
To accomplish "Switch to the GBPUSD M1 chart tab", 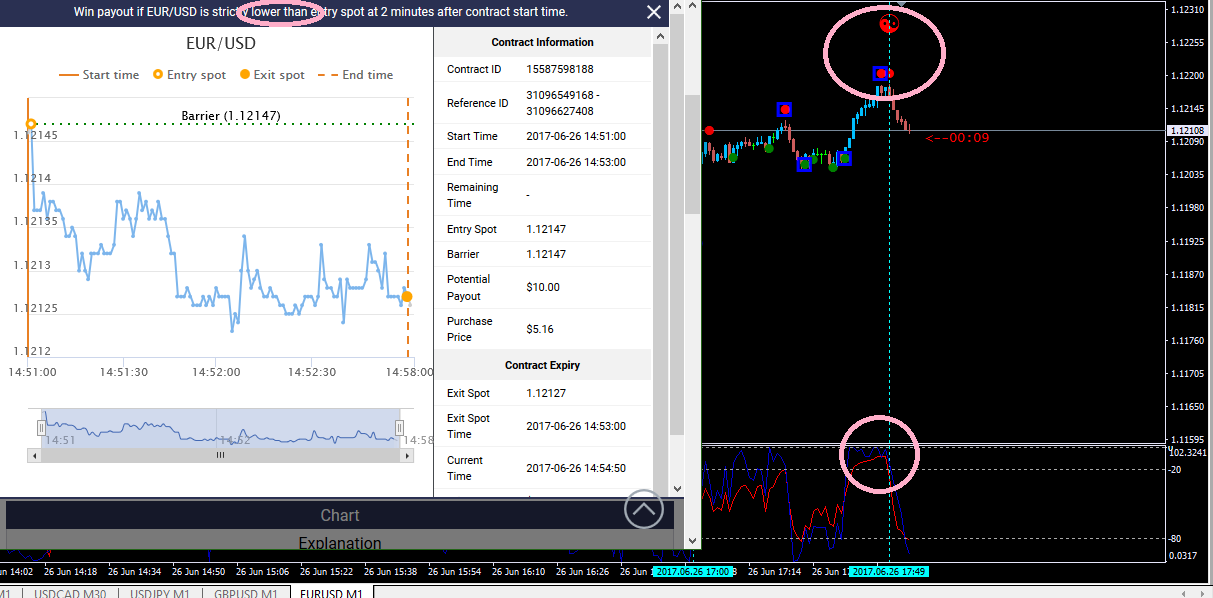I will (246, 594).
